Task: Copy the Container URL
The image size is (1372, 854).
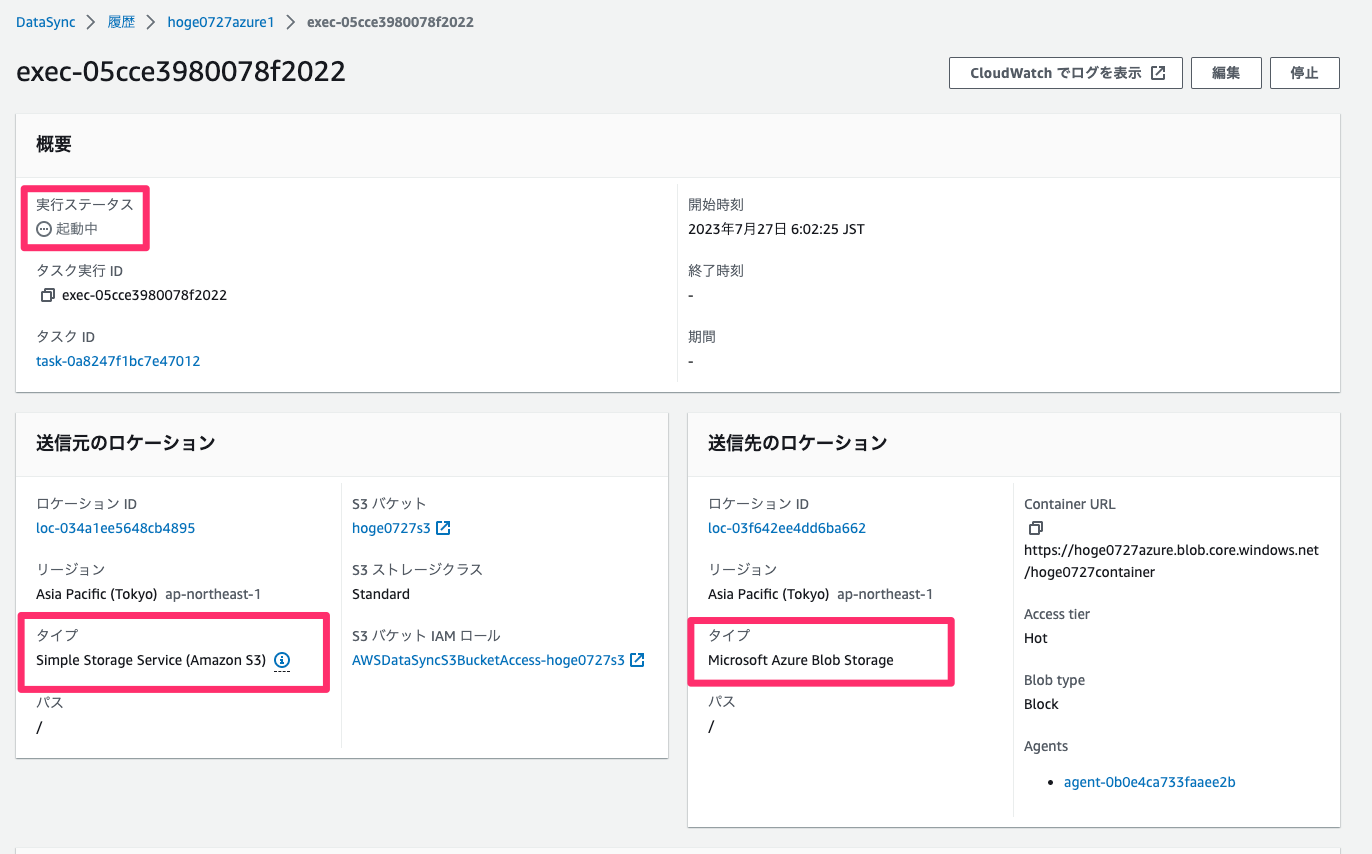Action: point(1035,528)
